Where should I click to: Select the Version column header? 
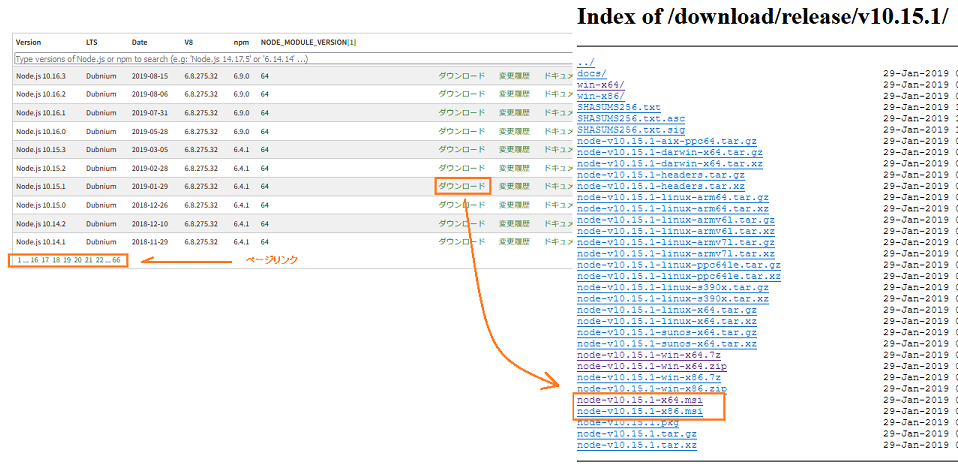point(28,43)
